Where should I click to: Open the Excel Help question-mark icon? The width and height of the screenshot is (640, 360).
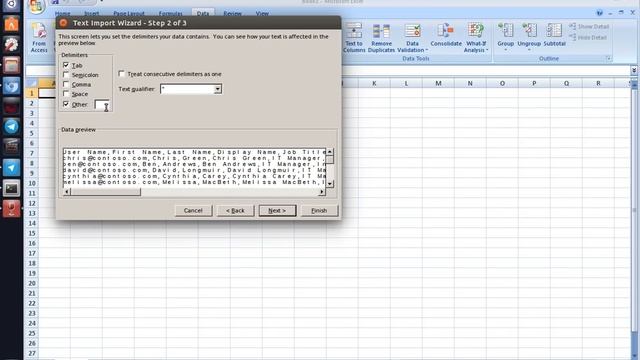click(599, 13)
